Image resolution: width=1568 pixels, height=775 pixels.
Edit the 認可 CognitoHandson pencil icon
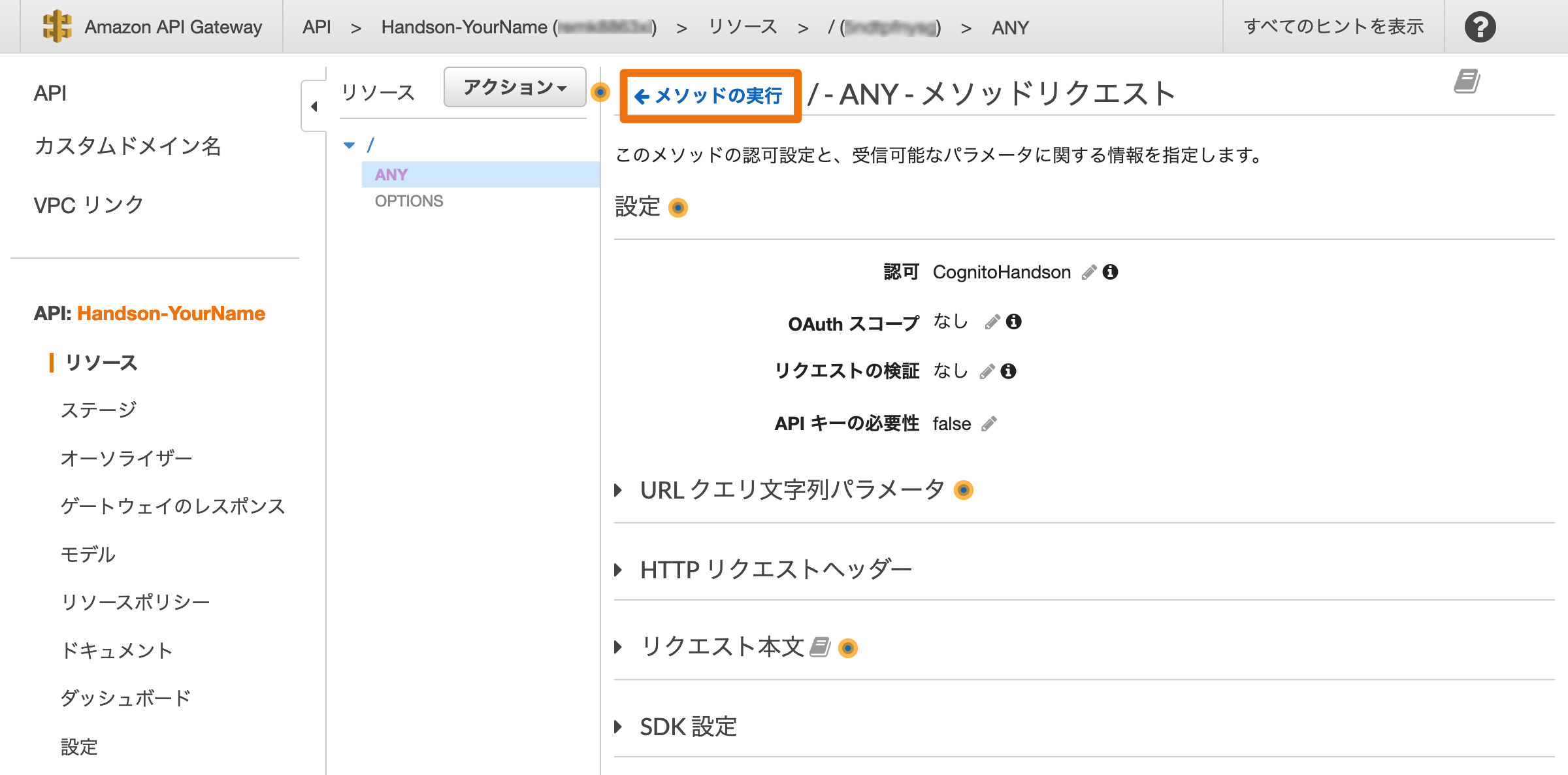coord(1088,272)
